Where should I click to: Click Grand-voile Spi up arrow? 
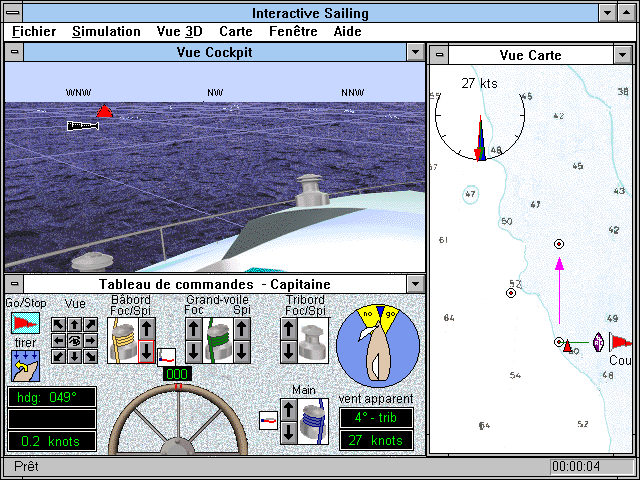[x=242, y=329]
